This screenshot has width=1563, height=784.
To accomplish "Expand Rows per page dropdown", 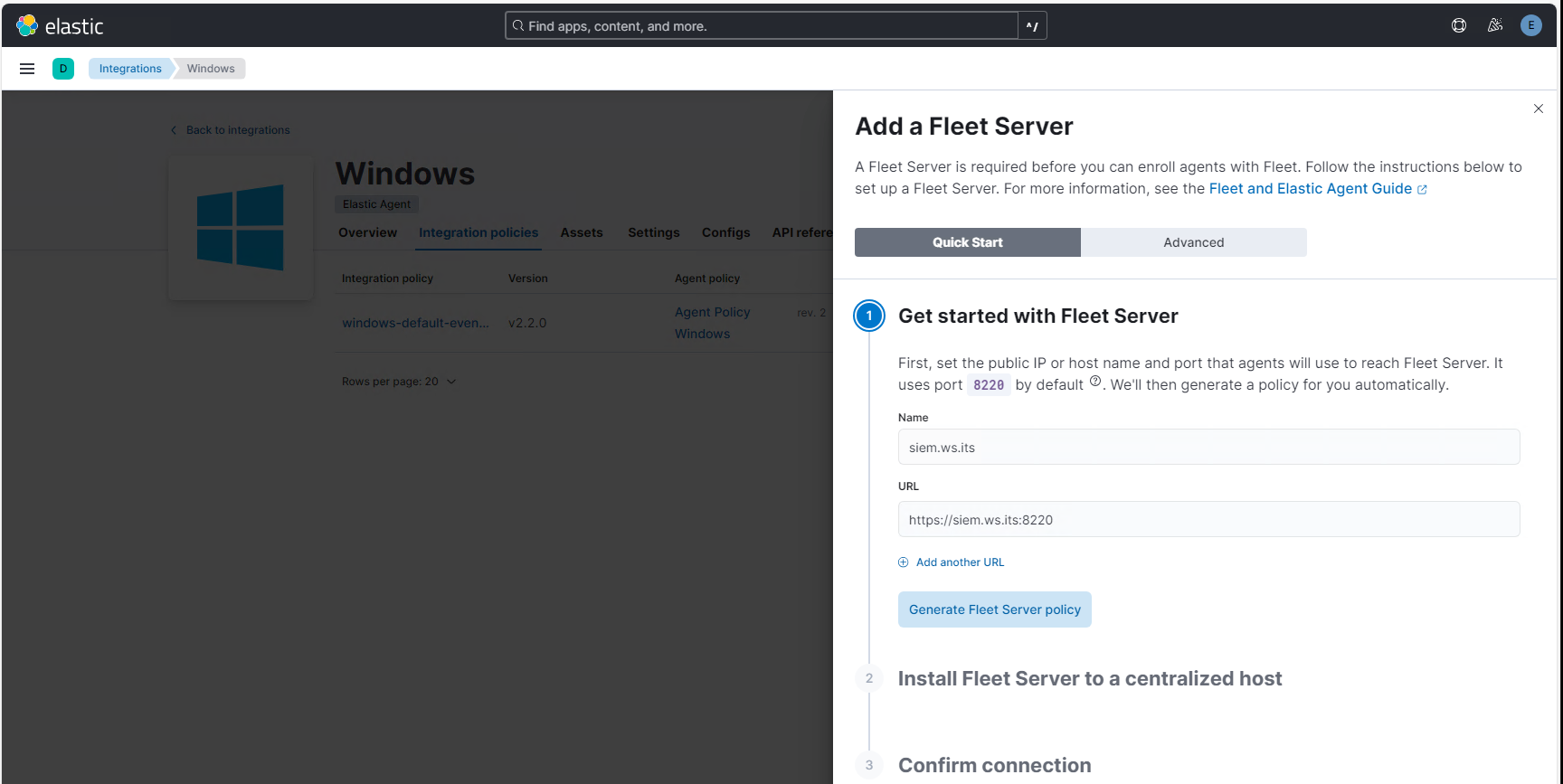I will coord(399,382).
